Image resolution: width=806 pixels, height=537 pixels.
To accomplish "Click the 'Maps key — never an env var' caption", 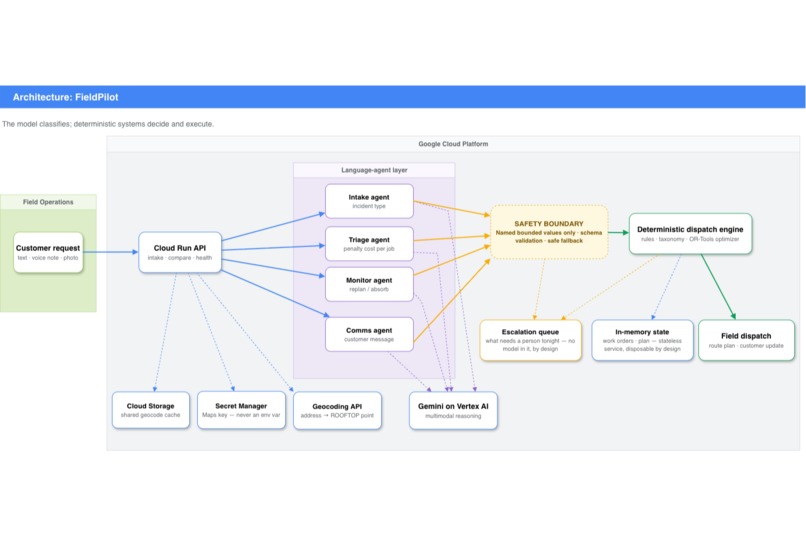I will (241, 415).
